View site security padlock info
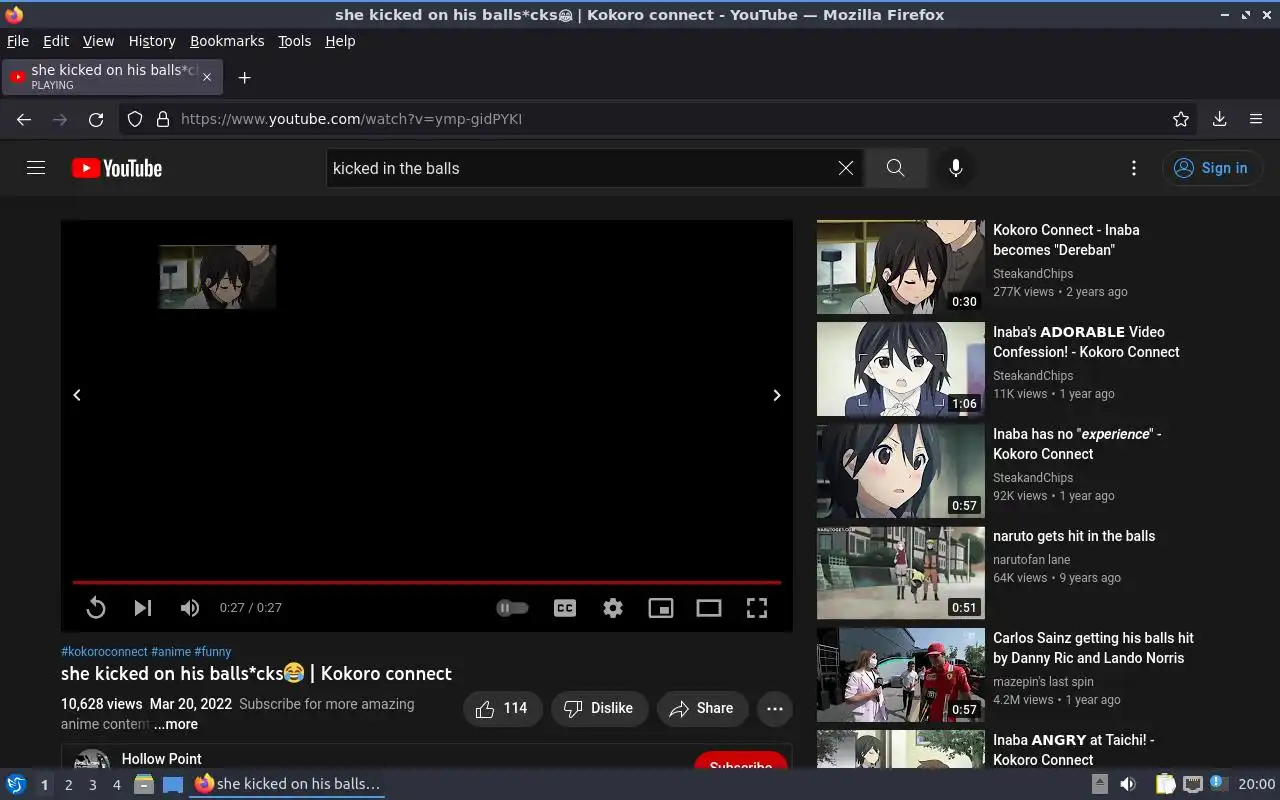1280x800 pixels. [x=163, y=119]
